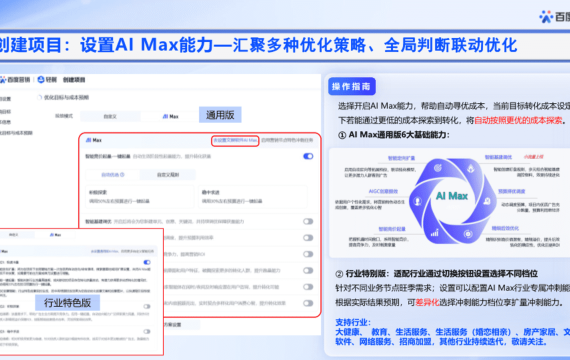The width and height of the screenshot is (570, 360).
Task: Click the 精细后验优化 heading in the diagram
Action: pos(505,228)
